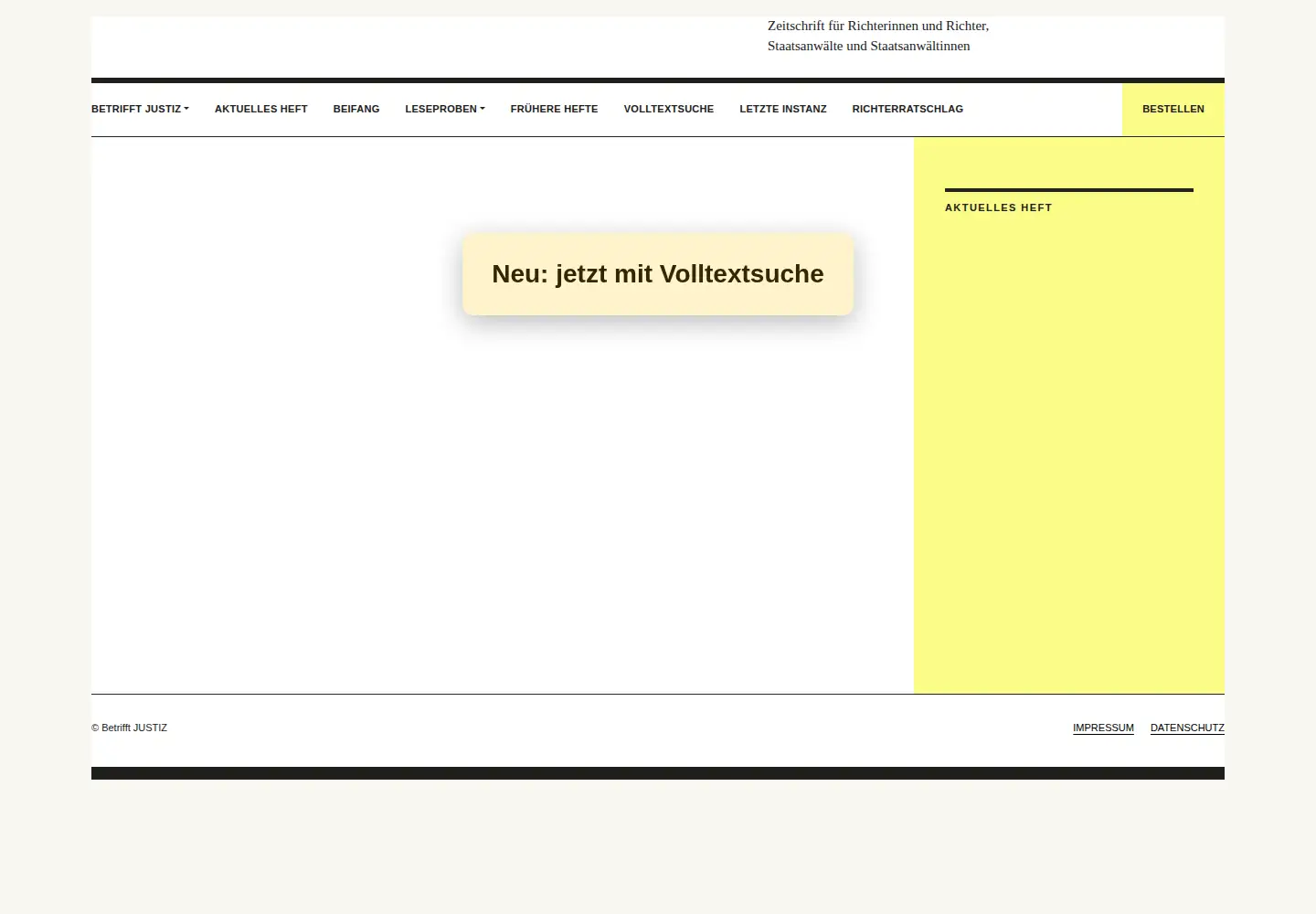Screen dimensions: 1316x914
Task: Open the Datenschutz footer link
Action: pos(1187,728)
